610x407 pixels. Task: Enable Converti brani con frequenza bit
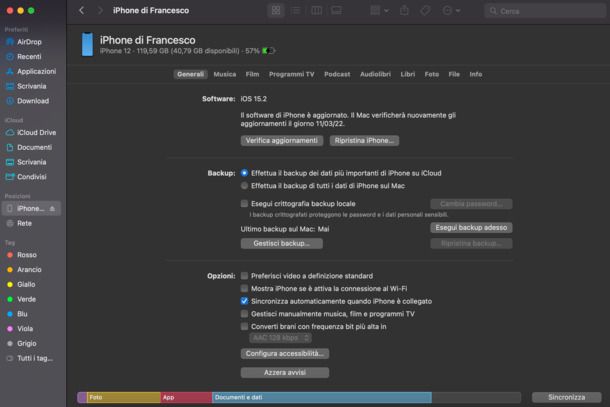244,326
